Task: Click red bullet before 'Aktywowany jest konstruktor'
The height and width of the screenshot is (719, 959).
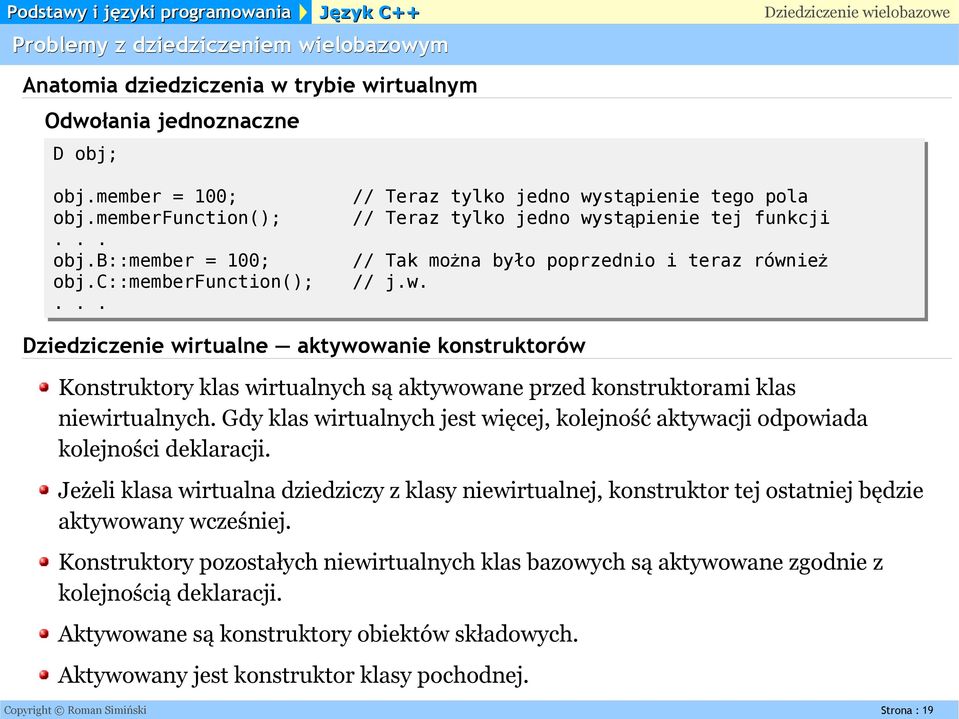Action: coord(43,675)
